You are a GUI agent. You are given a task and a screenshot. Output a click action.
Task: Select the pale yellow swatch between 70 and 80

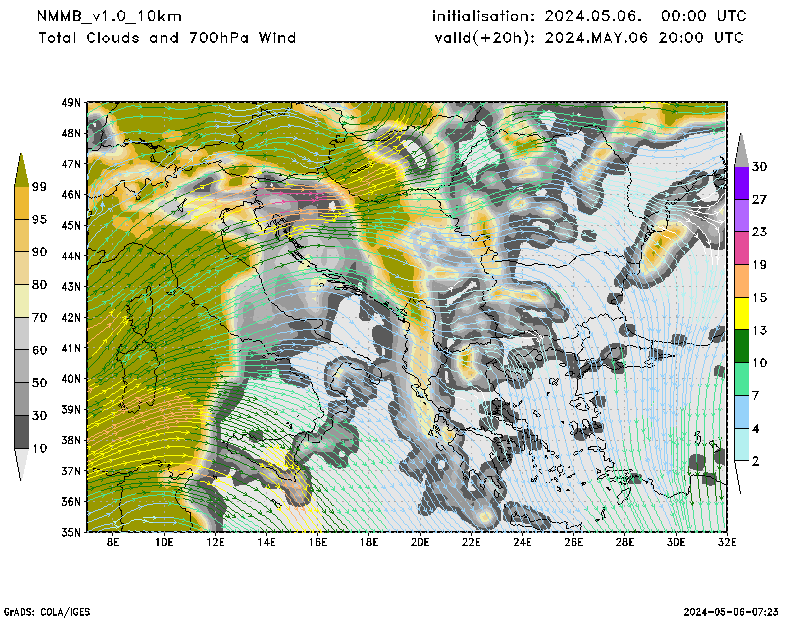tap(21, 301)
